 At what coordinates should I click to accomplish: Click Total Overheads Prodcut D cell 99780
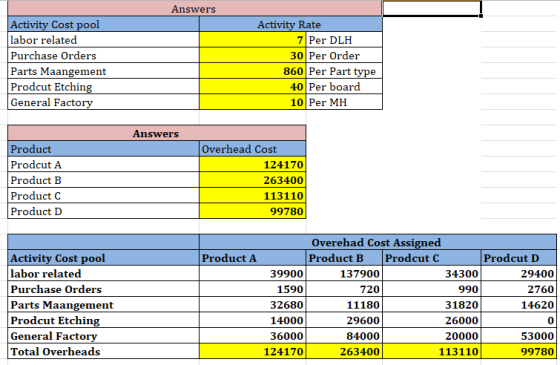click(x=519, y=351)
